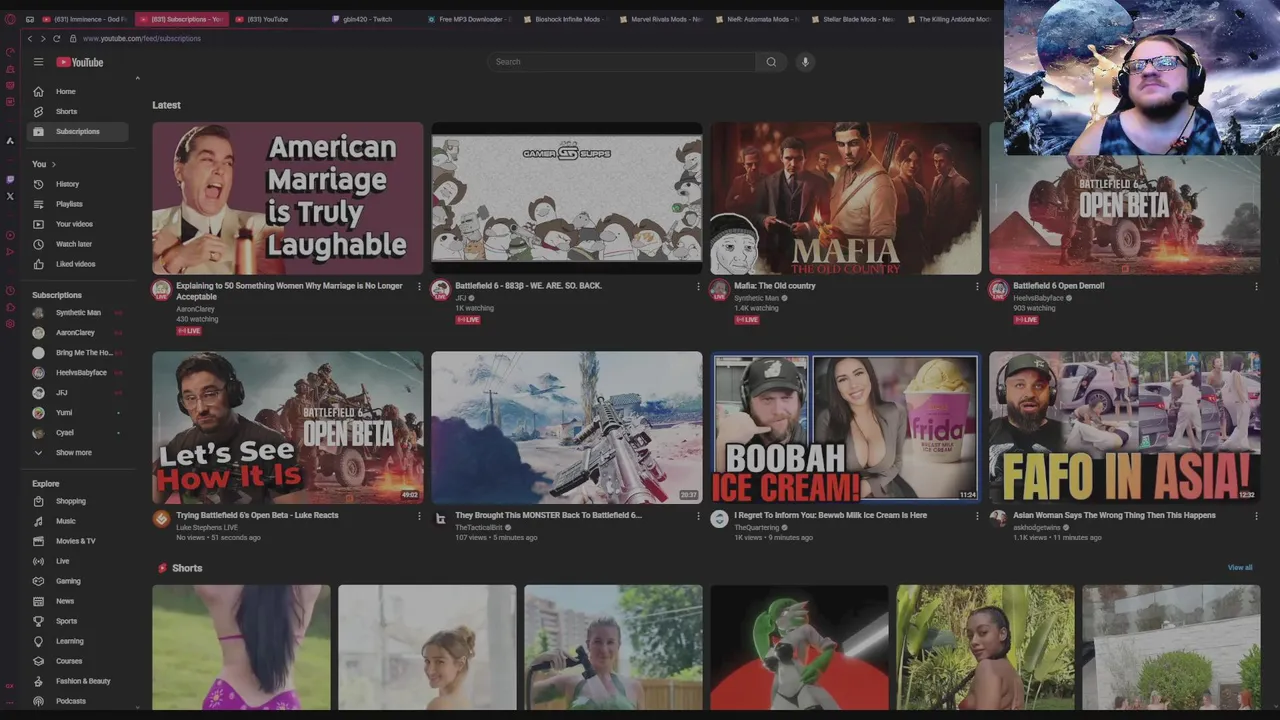
Task: Switch to Marvel Rivals Mods tab
Action: pos(661,19)
